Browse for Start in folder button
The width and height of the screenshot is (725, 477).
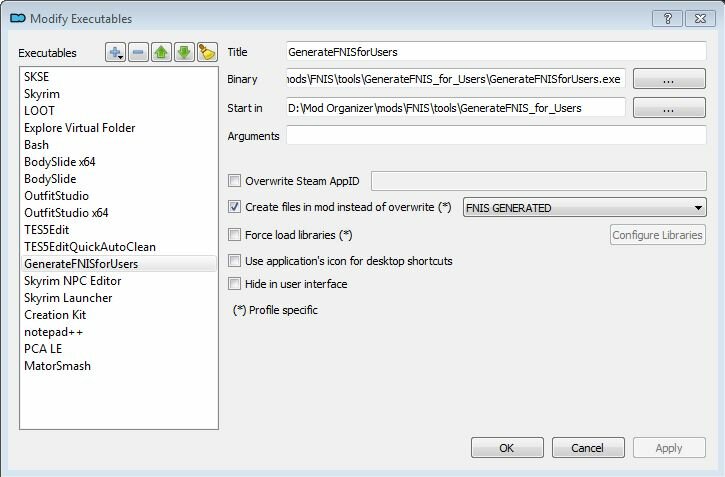669,108
